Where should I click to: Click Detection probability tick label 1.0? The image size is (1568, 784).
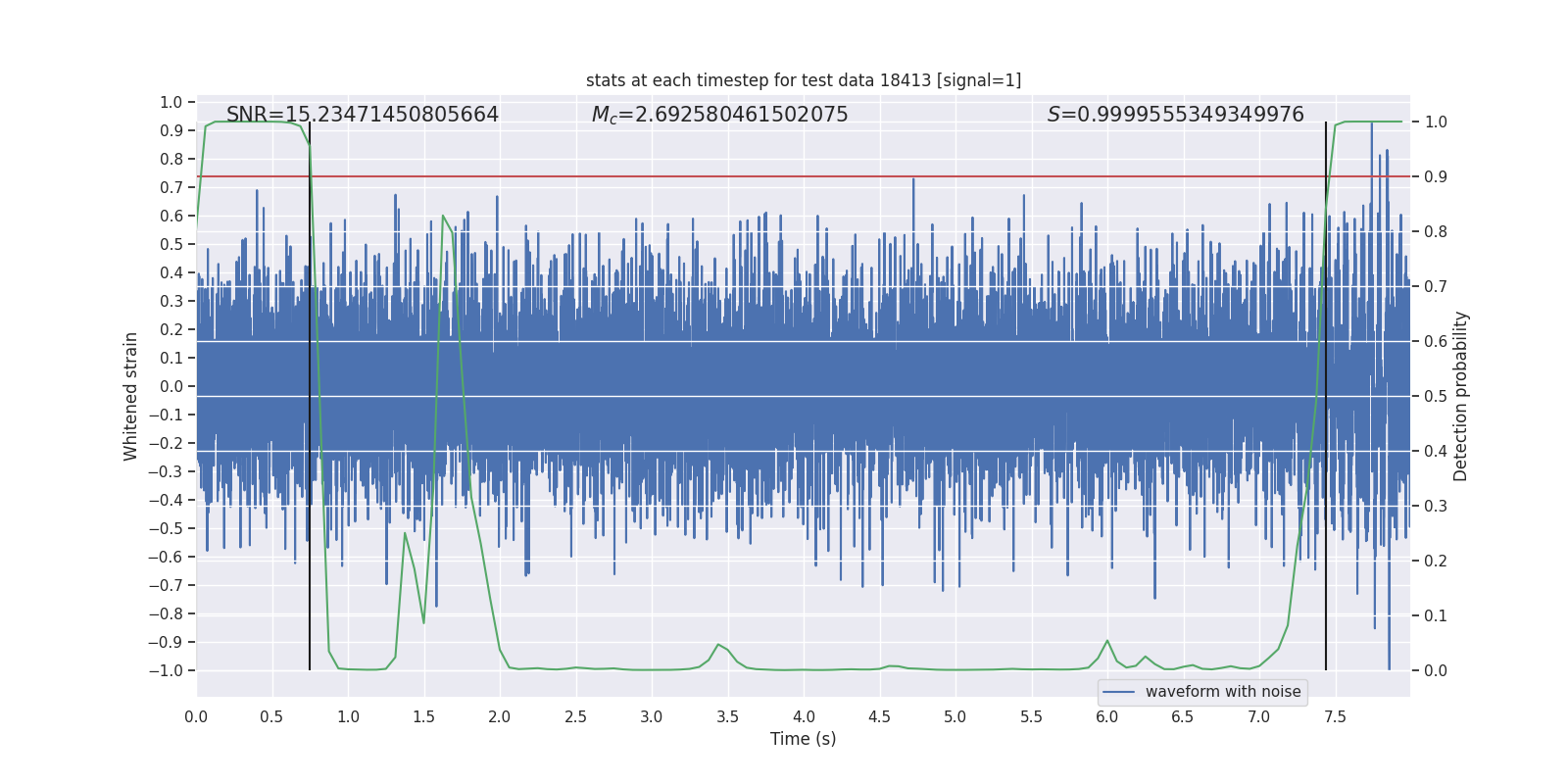1436,122
